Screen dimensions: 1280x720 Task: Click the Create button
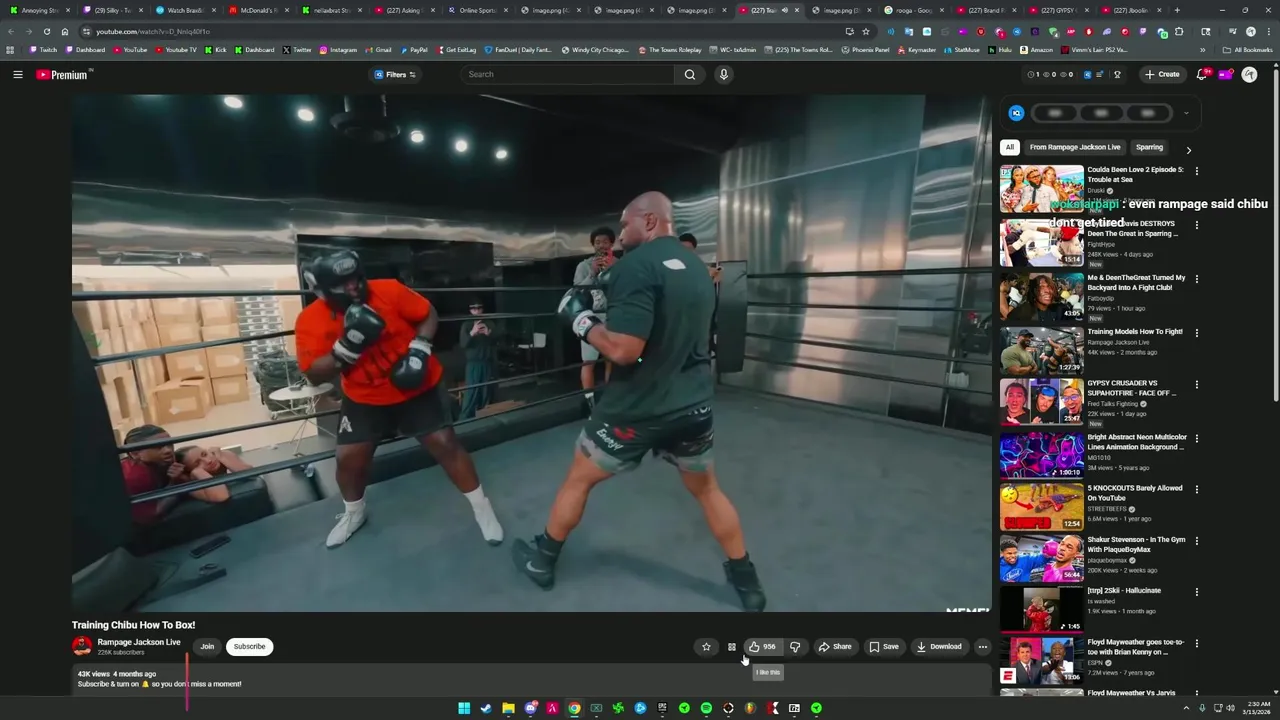1162,74
